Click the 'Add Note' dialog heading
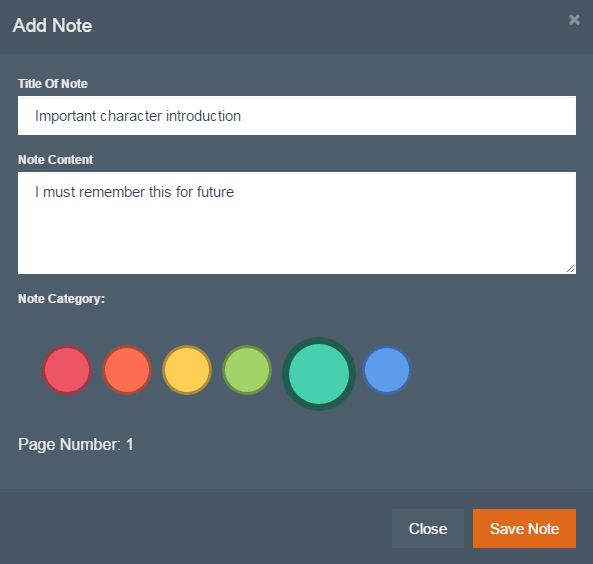Viewport: 593px width, 564px height. (52, 25)
